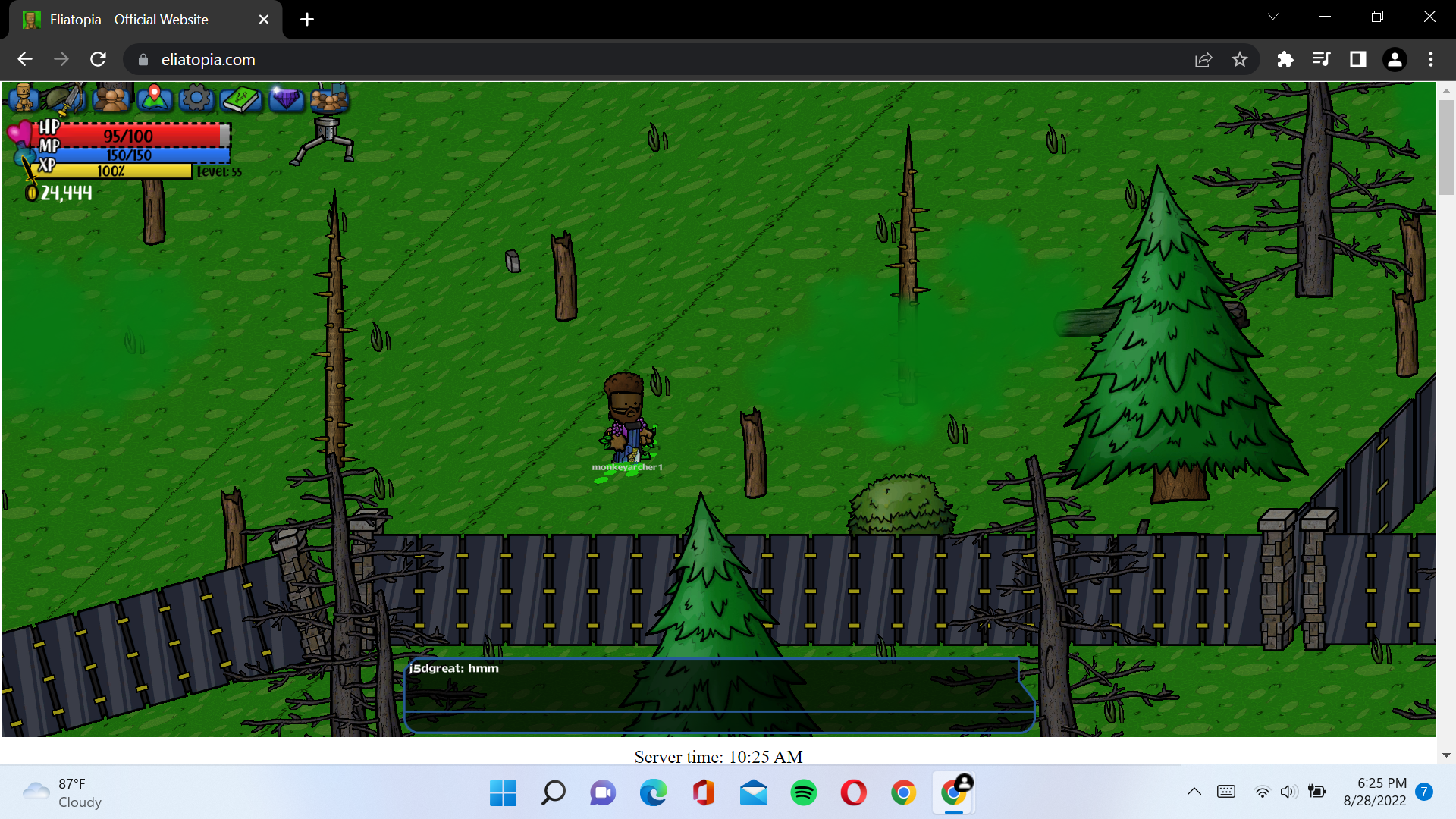Open game settings gear icon
1456x819 pixels.
(x=196, y=98)
